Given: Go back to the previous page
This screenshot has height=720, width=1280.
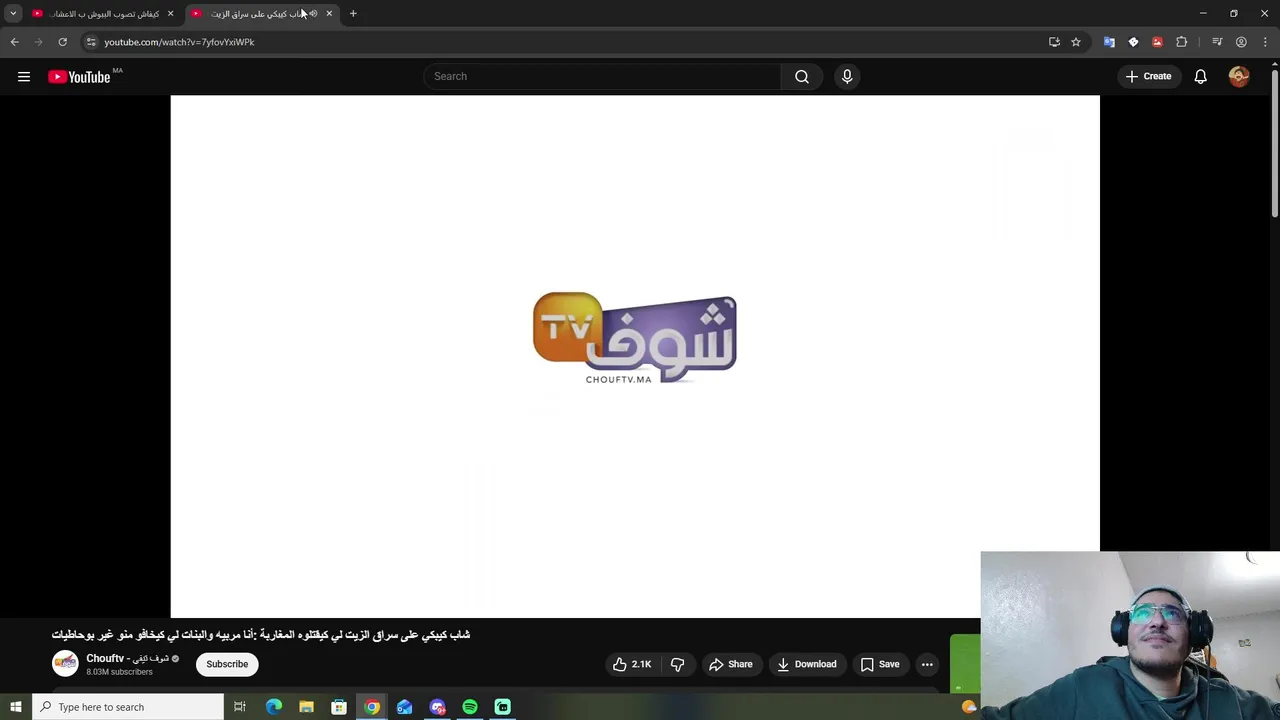Looking at the screenshot, I should point(14,42).
